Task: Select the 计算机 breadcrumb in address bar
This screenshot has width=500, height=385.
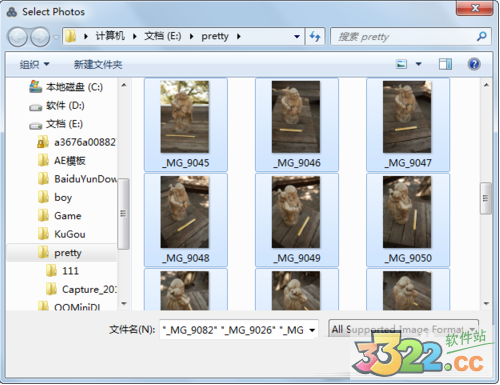Action: 110,36
